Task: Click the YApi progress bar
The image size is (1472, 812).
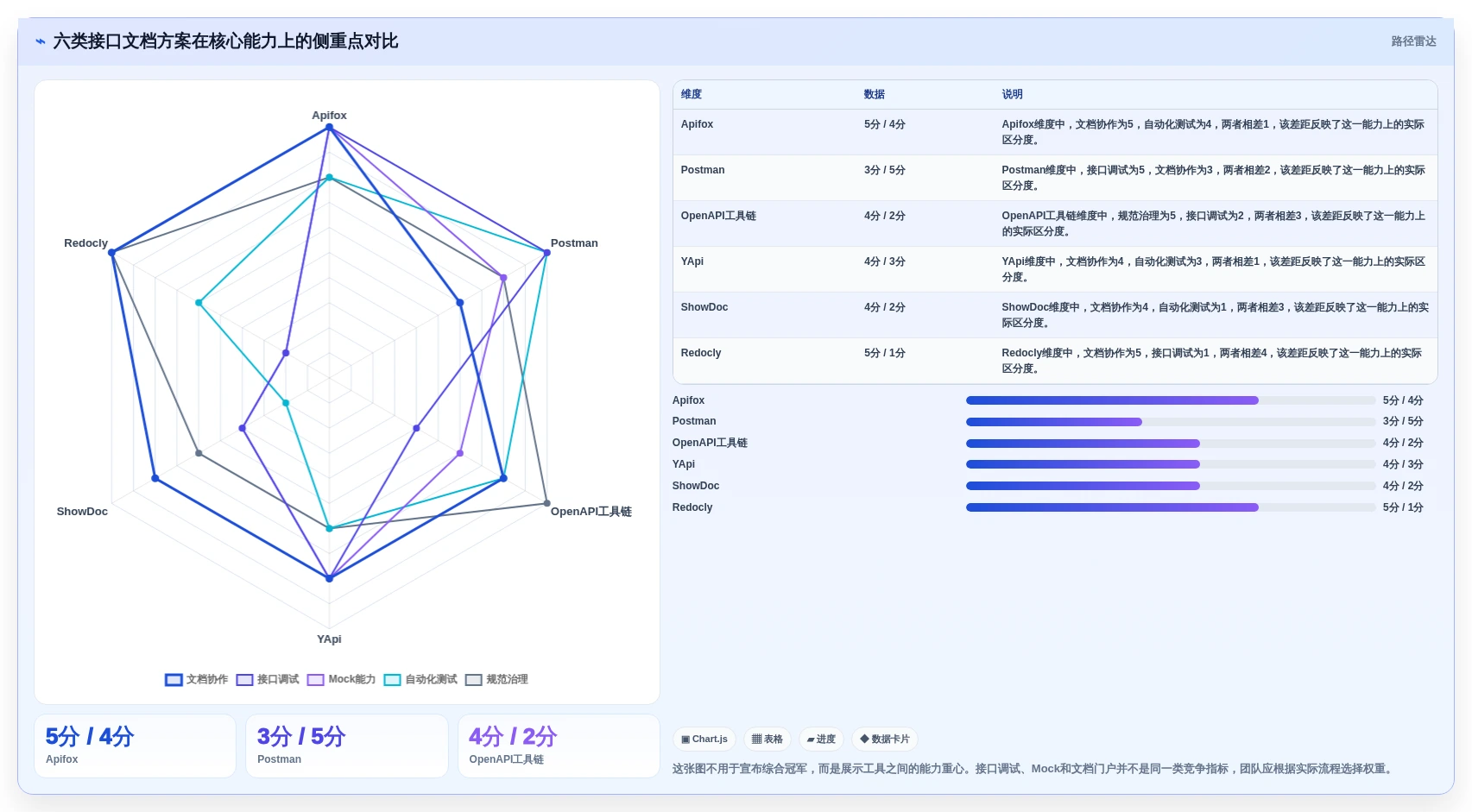Action: 1171,464
